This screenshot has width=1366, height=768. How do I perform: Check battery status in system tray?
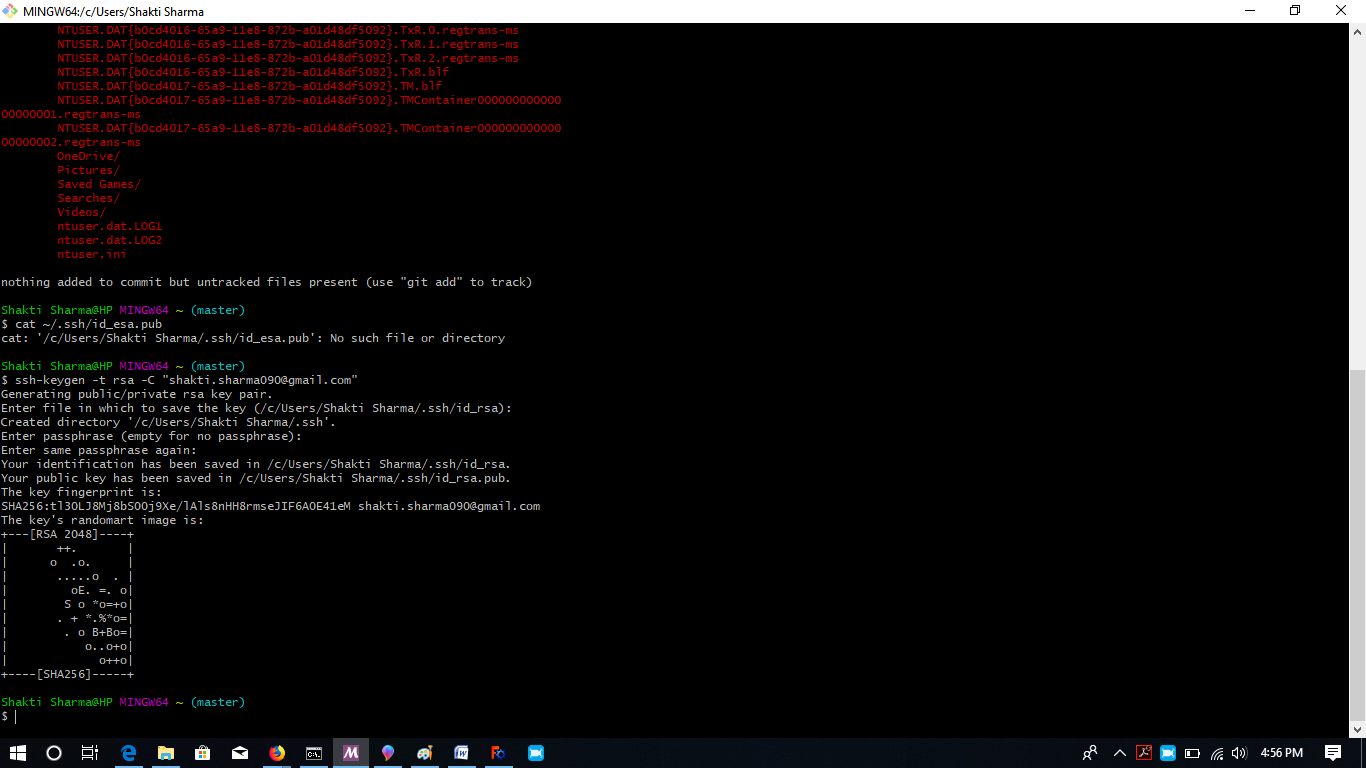[x=1192, y=753]
